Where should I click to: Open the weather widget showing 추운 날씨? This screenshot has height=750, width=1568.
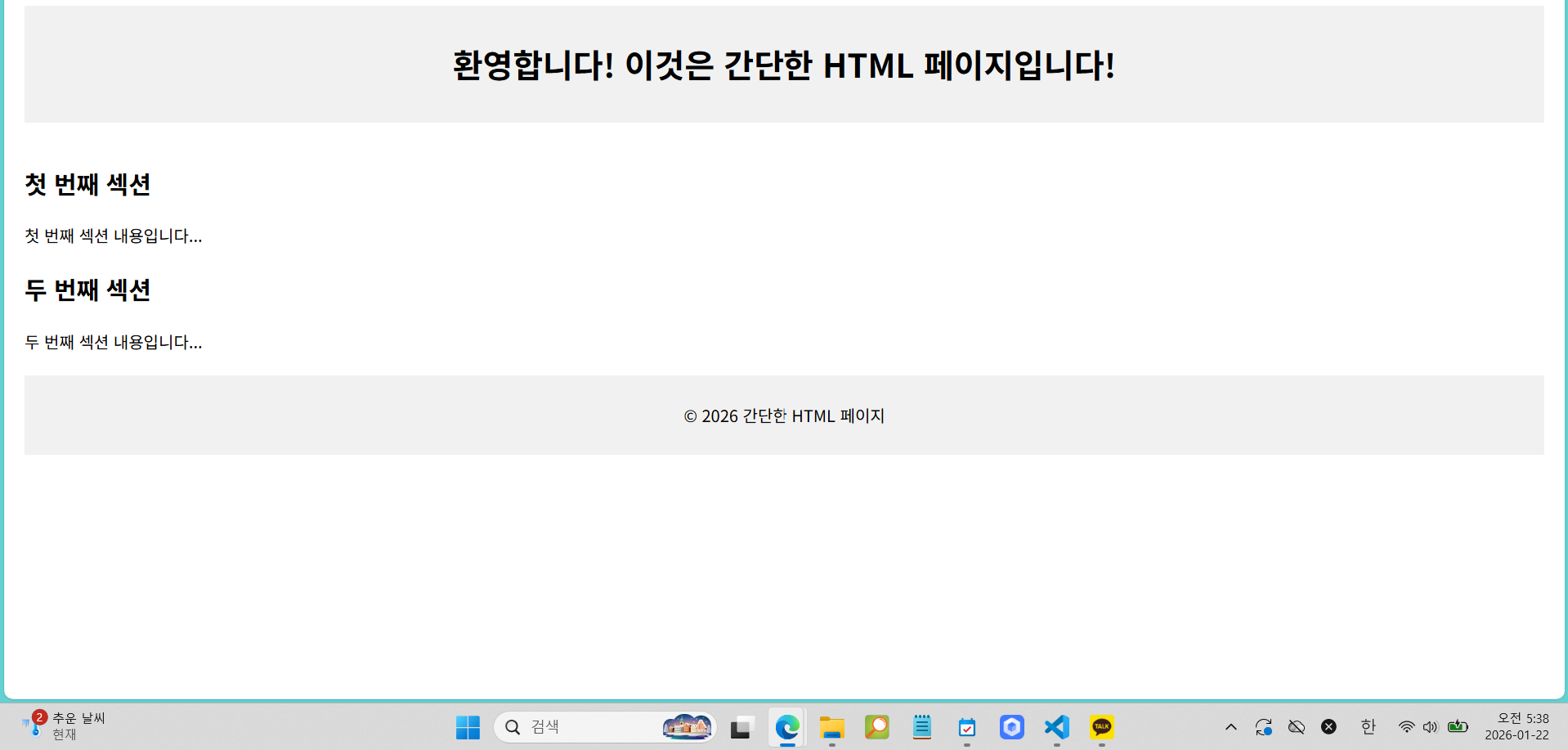pos(61,725)
